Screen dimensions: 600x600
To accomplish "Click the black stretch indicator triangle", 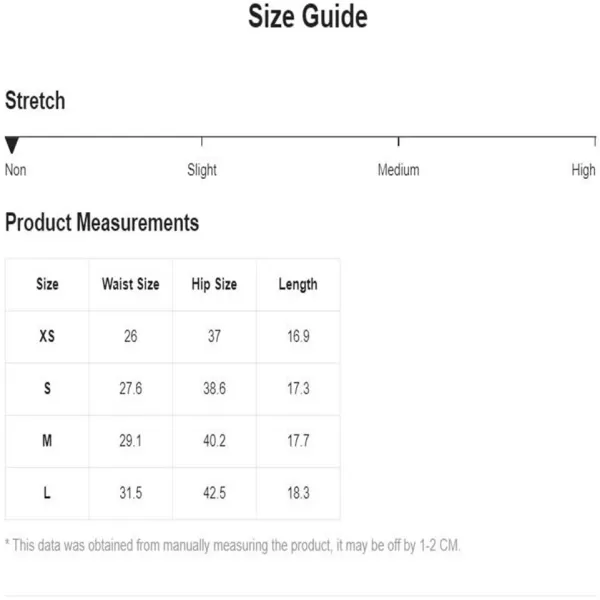I will coord(12,145).
